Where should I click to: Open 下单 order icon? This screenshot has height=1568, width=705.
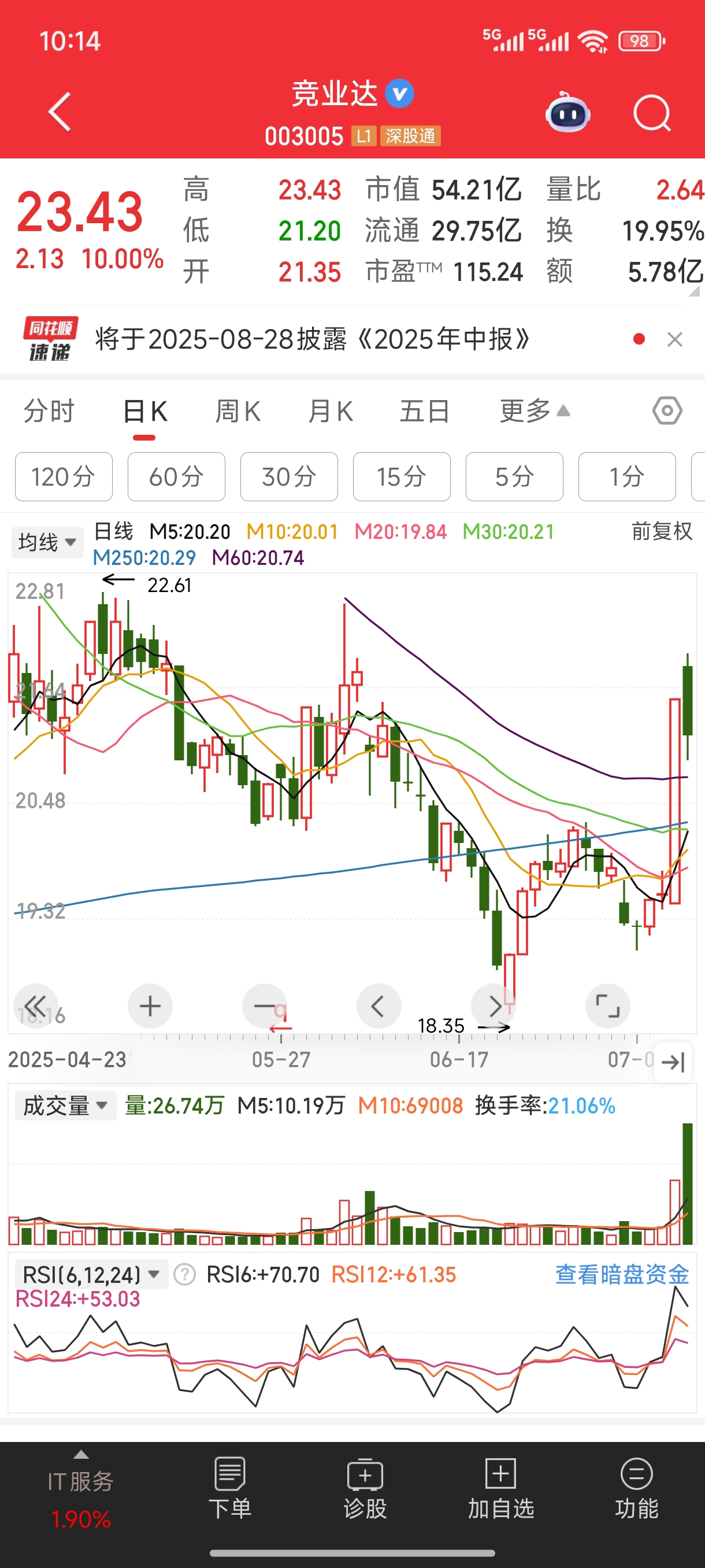coord(230,1489)
